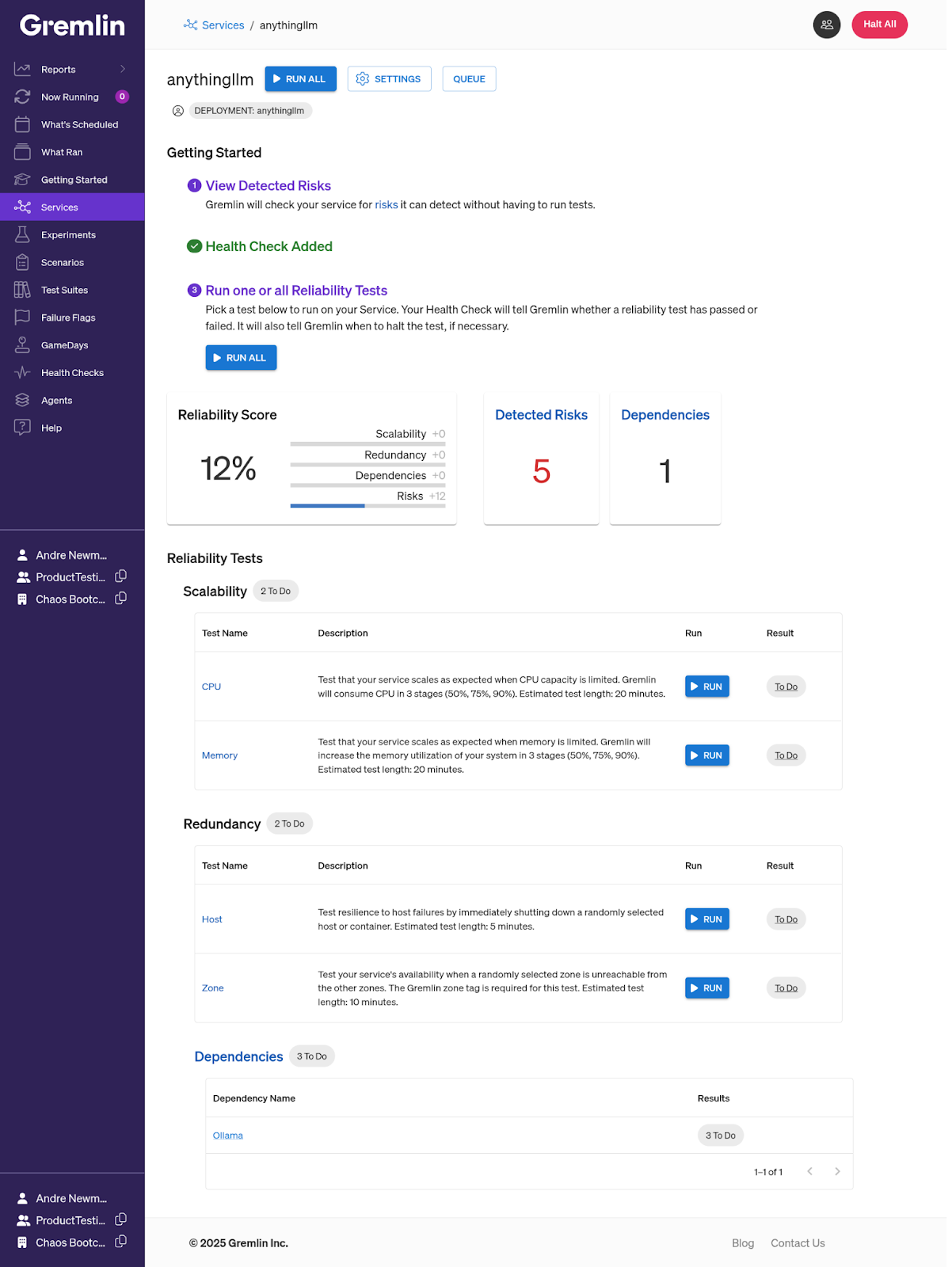Open the Dependencies card heading
Viewport: 952px width, 1267px height.
pyautogui.click(x=665, y=415)
